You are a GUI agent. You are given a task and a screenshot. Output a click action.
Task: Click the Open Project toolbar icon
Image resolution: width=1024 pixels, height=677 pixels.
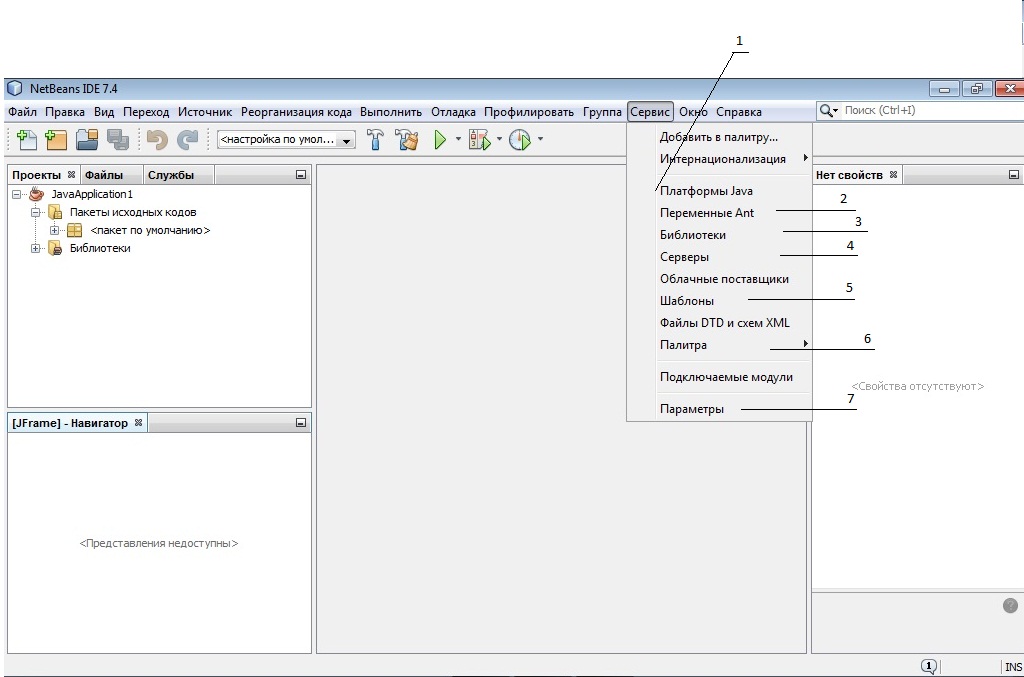click(x=87, y=140)
